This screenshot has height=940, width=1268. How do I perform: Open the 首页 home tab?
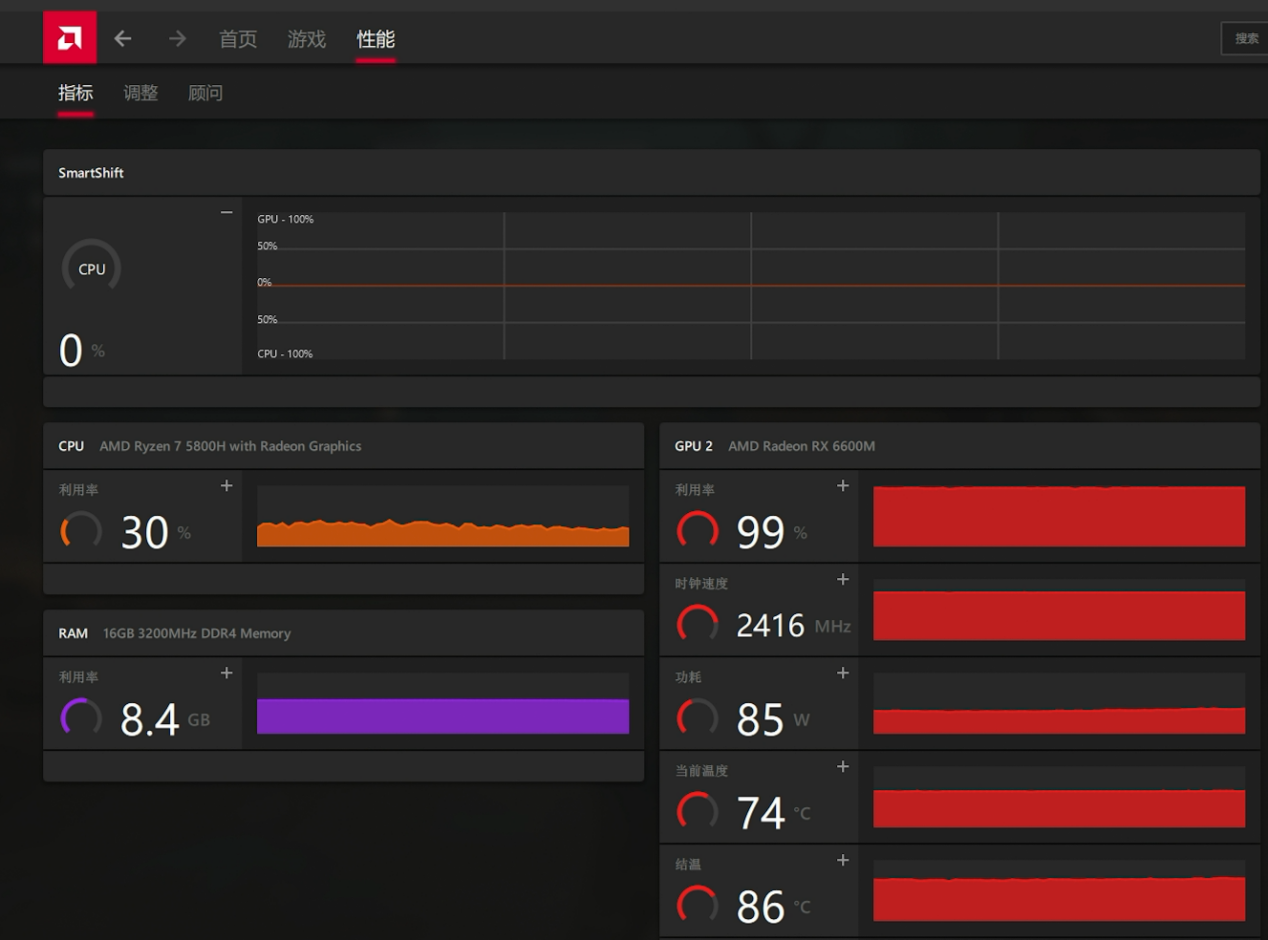[x=238, y=39]
